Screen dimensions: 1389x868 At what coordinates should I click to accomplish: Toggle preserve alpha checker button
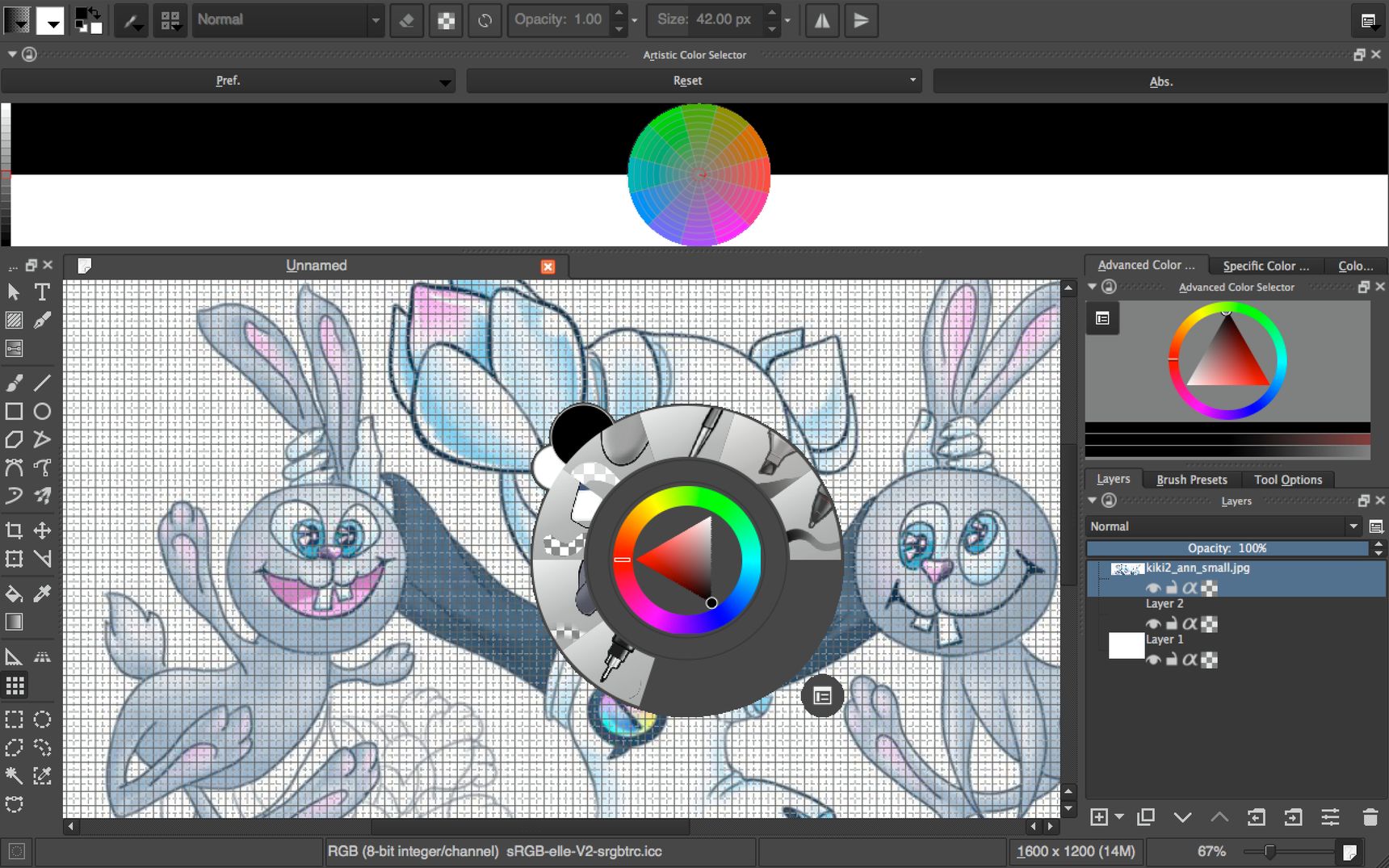tap(446, 20)
